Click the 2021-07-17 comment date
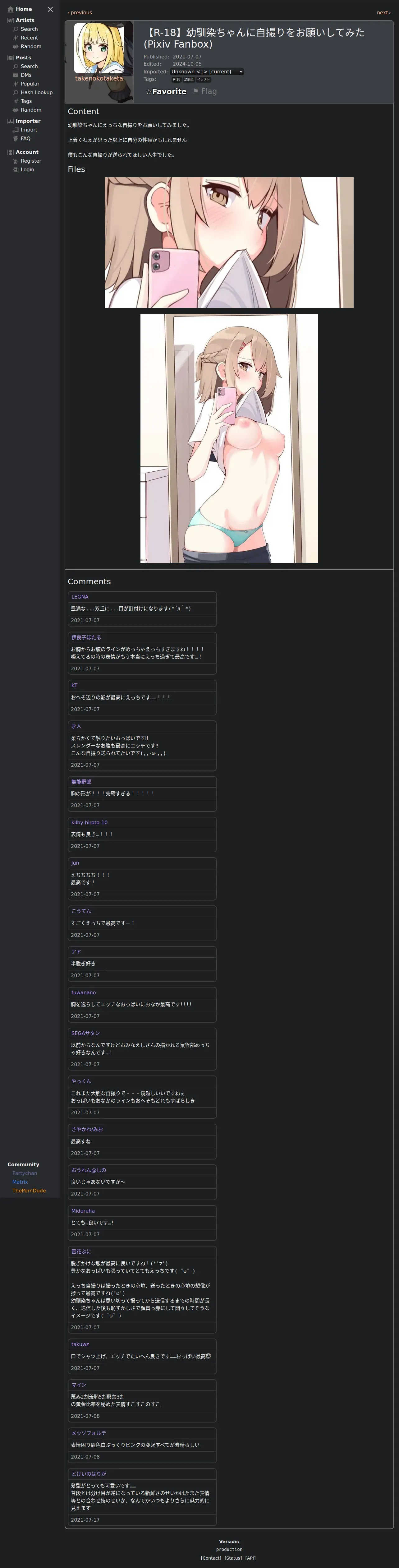 pyautogui.click(x=85, y=1520)
